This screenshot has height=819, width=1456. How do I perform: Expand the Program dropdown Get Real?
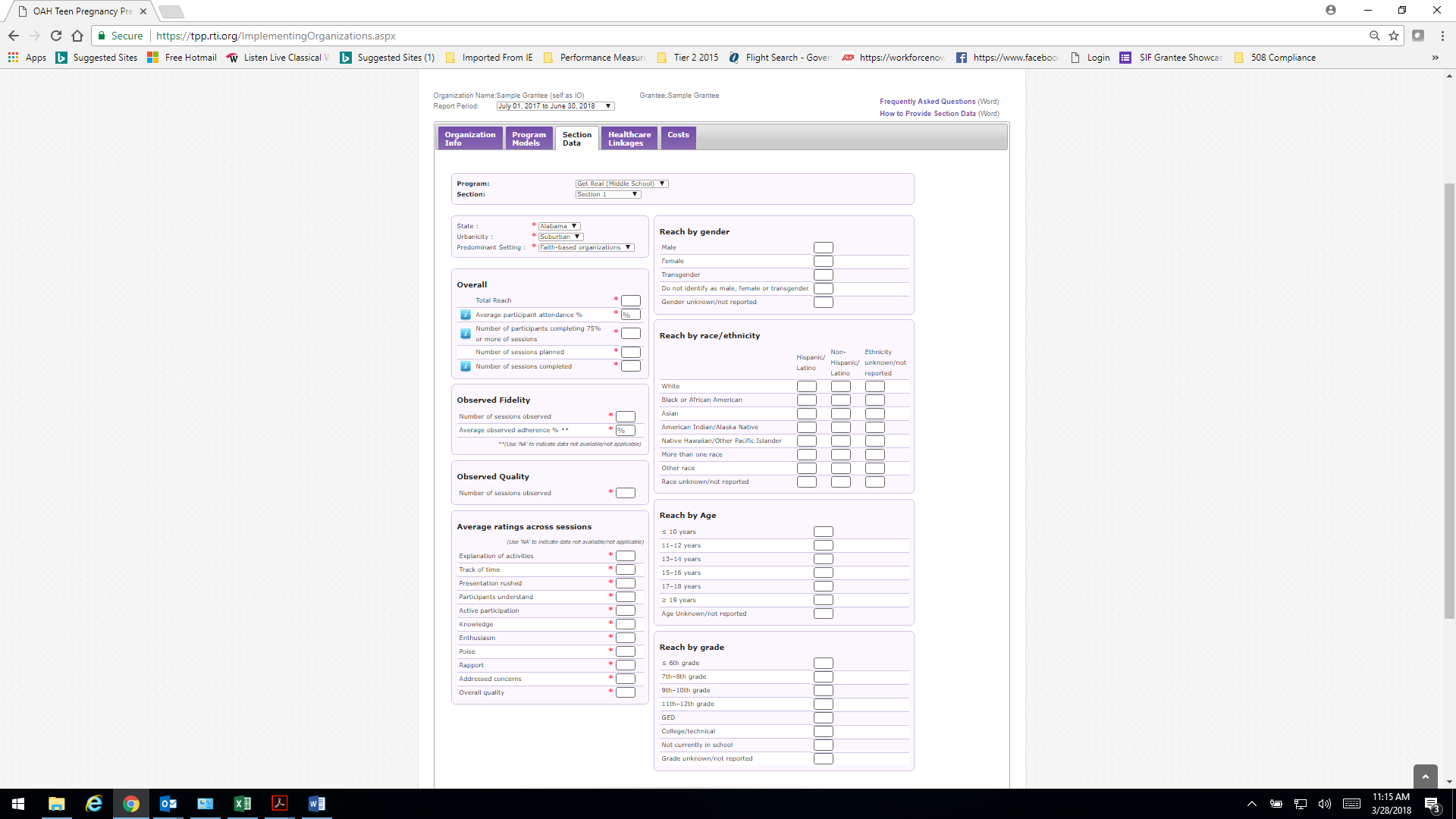point(621,184)
